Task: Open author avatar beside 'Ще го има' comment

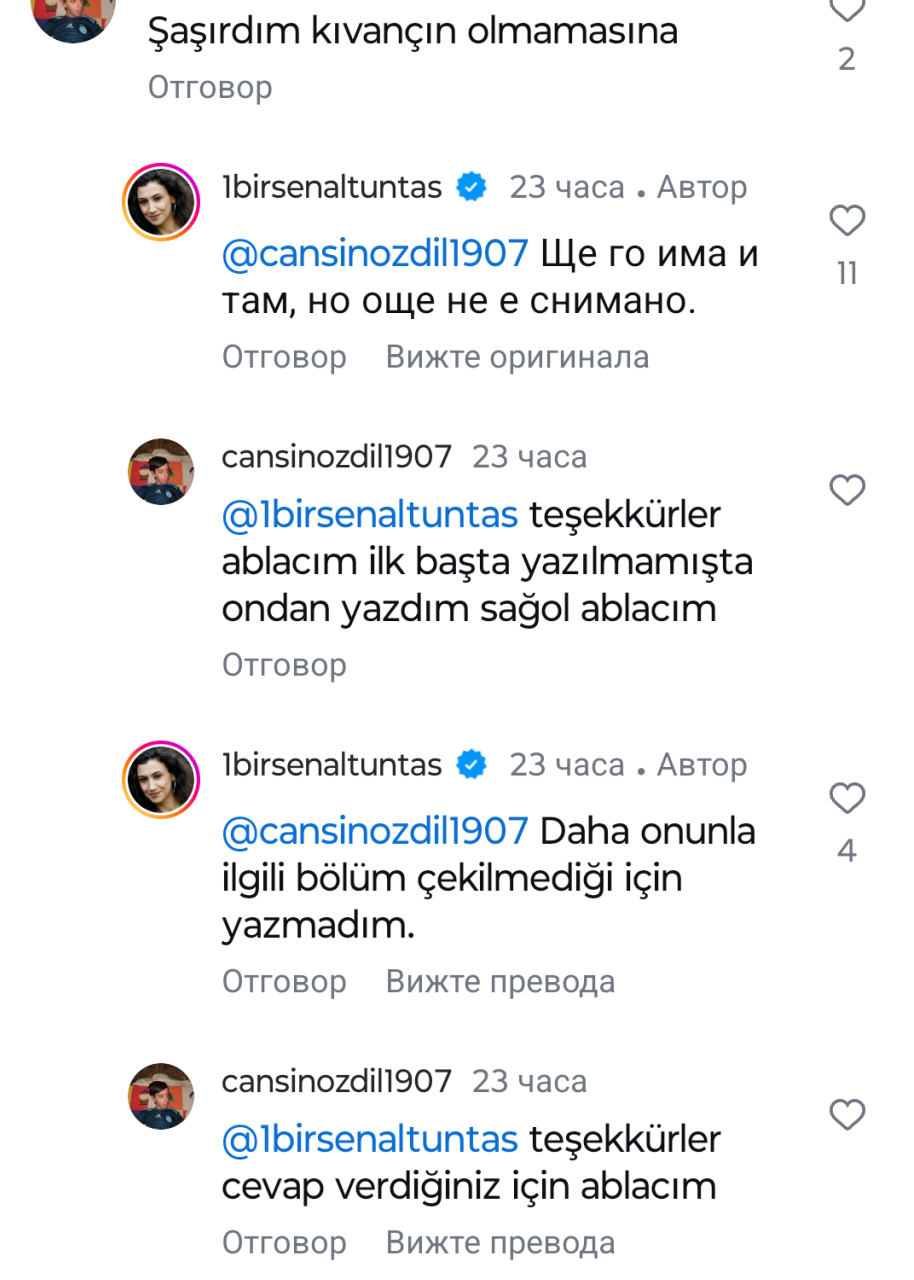Action: (161, 201)
